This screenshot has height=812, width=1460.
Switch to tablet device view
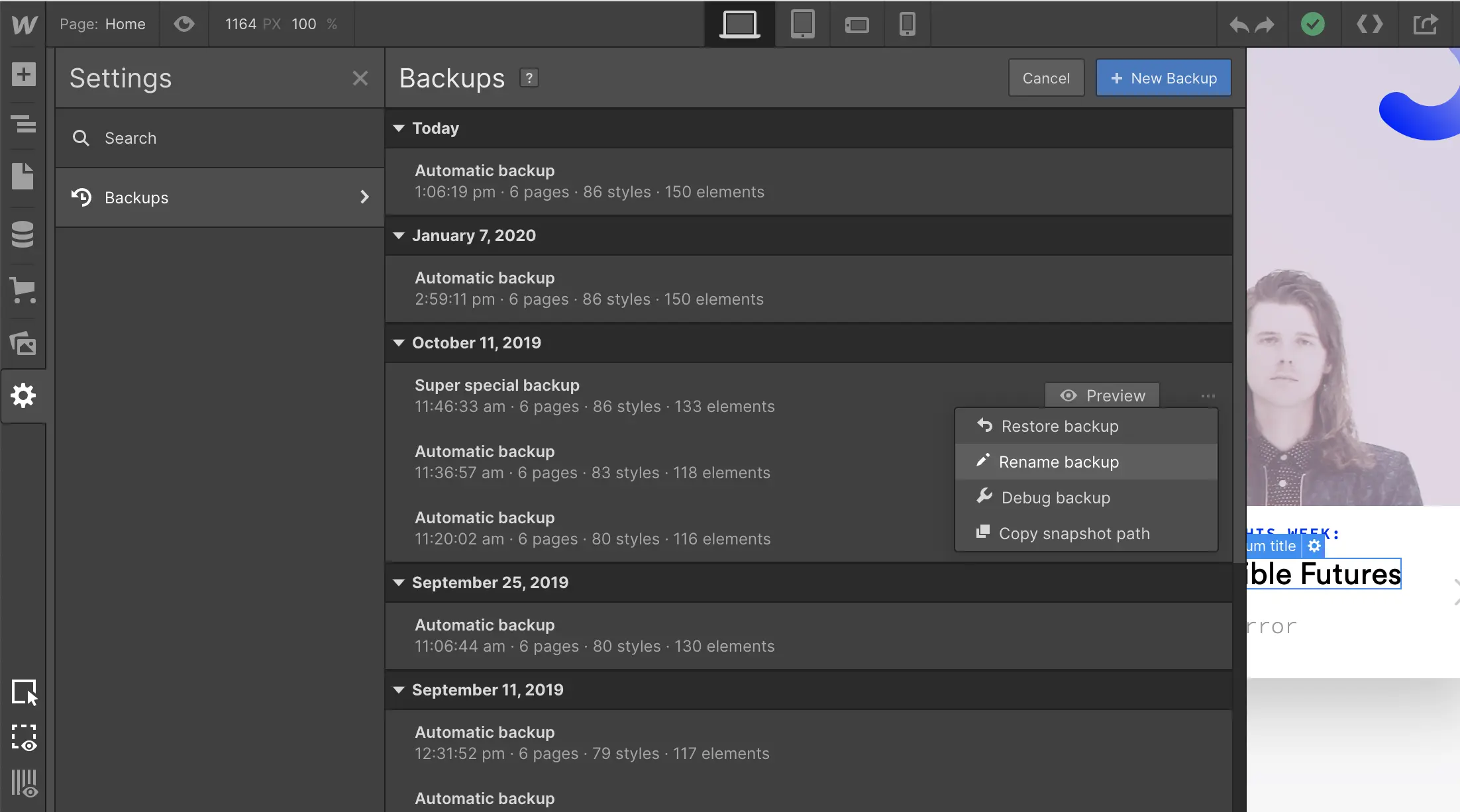[802, 25]
